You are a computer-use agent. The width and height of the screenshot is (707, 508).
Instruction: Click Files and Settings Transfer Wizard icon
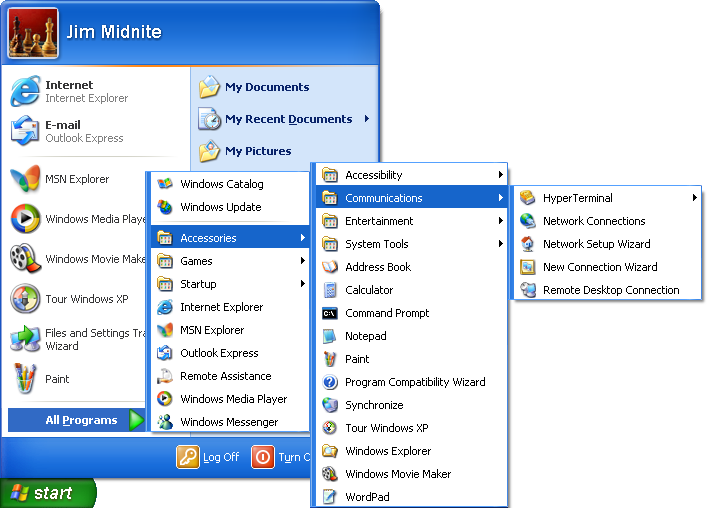click(x=25, y=339)
